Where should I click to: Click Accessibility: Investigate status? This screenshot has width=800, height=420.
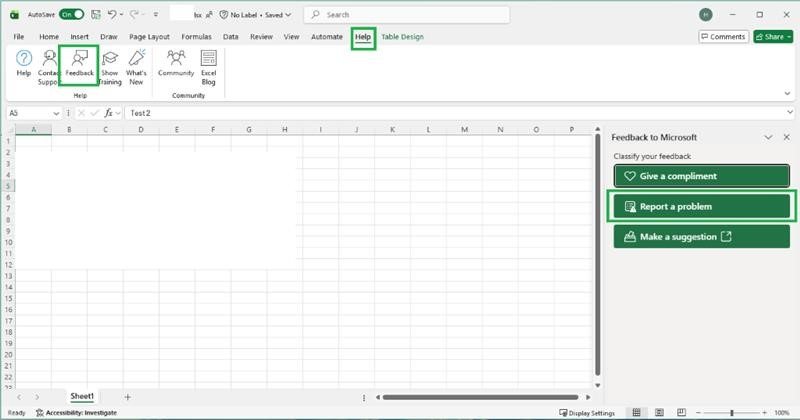(x=77, y=412)
